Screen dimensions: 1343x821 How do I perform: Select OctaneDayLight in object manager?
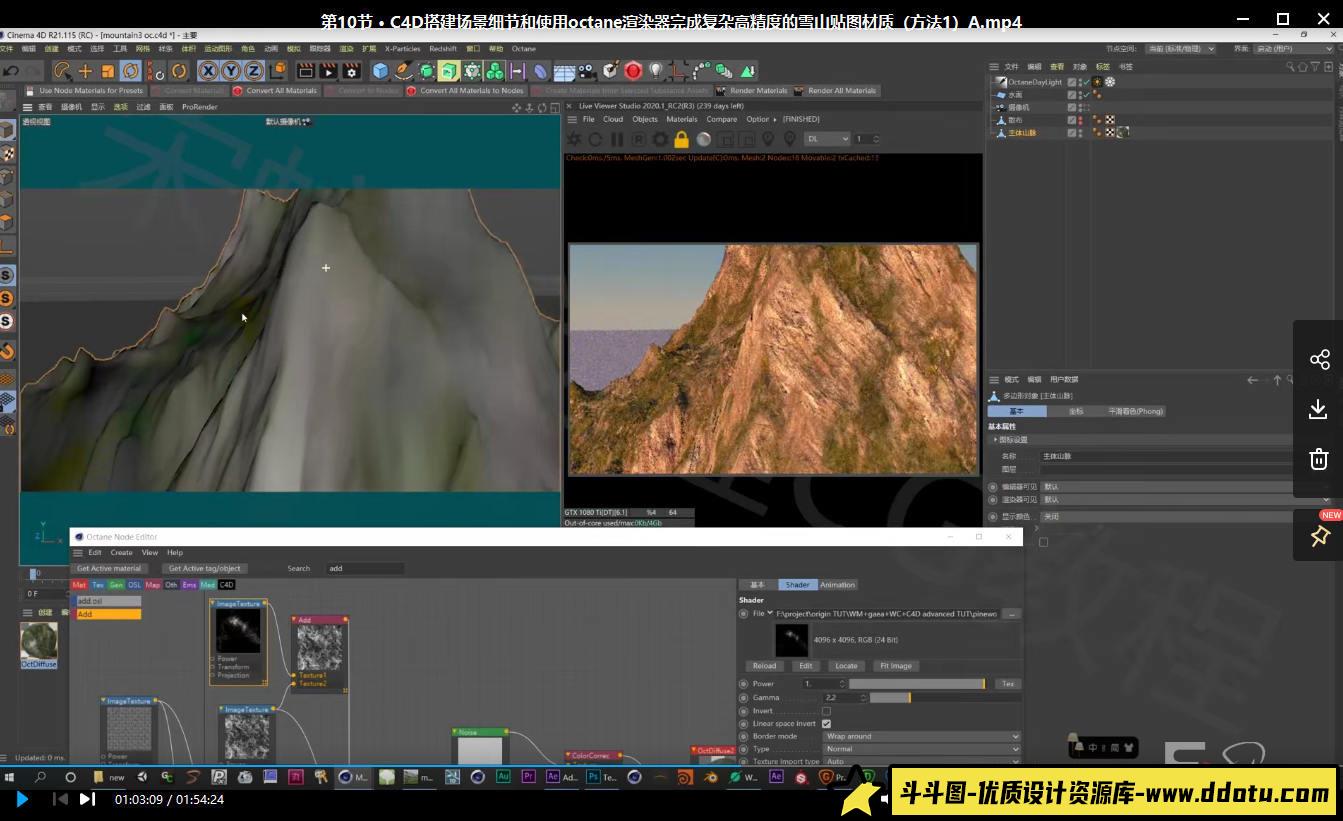coord(1035,82)
